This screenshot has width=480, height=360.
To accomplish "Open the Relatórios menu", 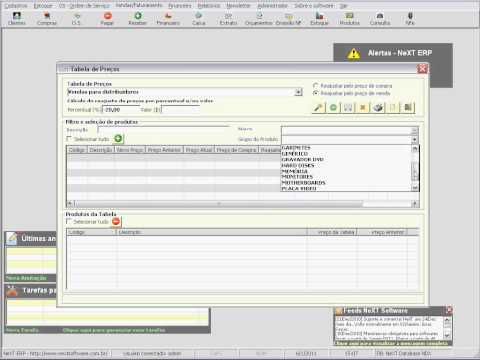I will (209, 6).
